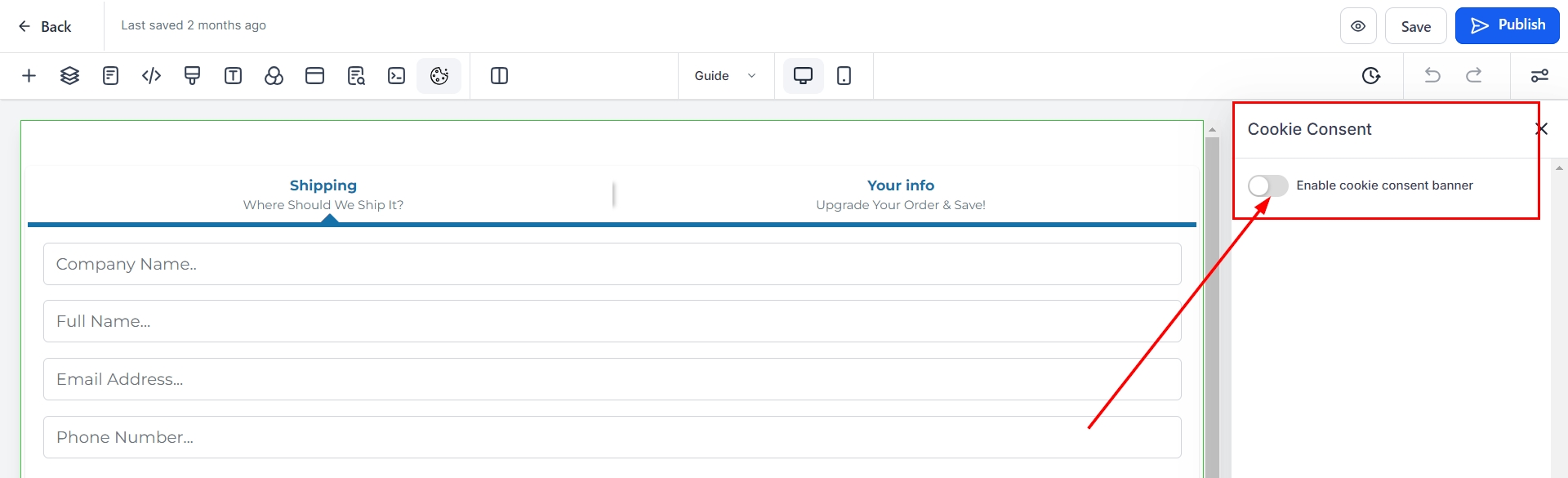Image resolution: width=1568 pixels, height=478 pixels.
Task: Open version history clock icon
Action: click(1371, 76)
